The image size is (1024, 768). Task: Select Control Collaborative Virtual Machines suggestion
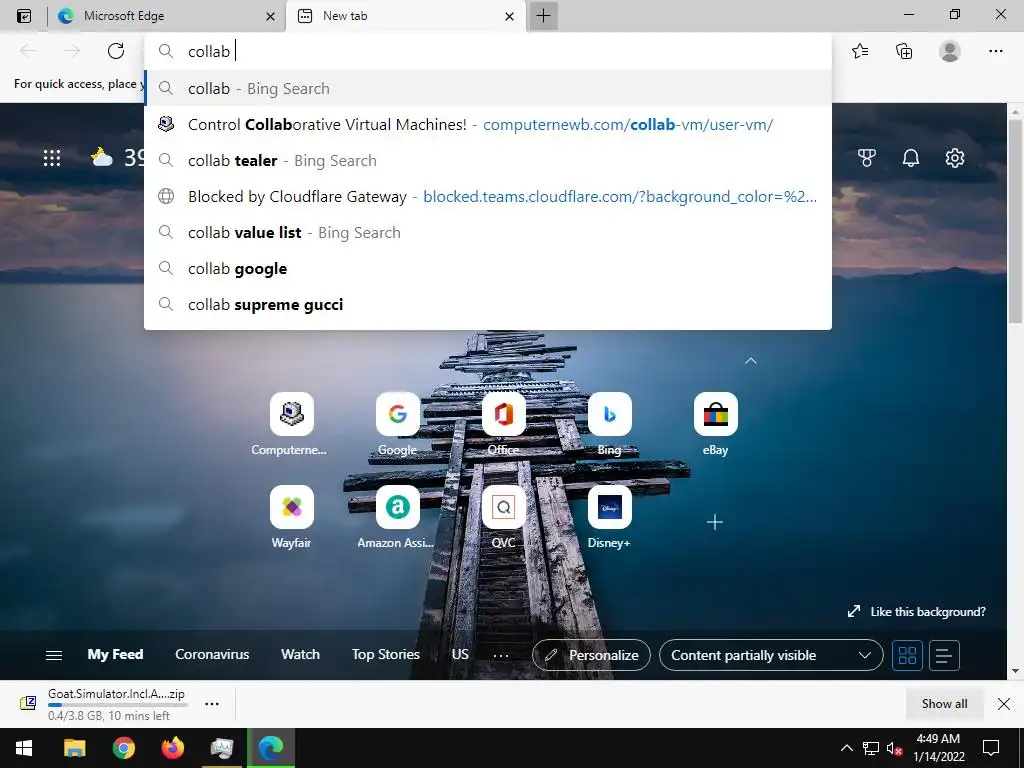(x=488, y=124)
